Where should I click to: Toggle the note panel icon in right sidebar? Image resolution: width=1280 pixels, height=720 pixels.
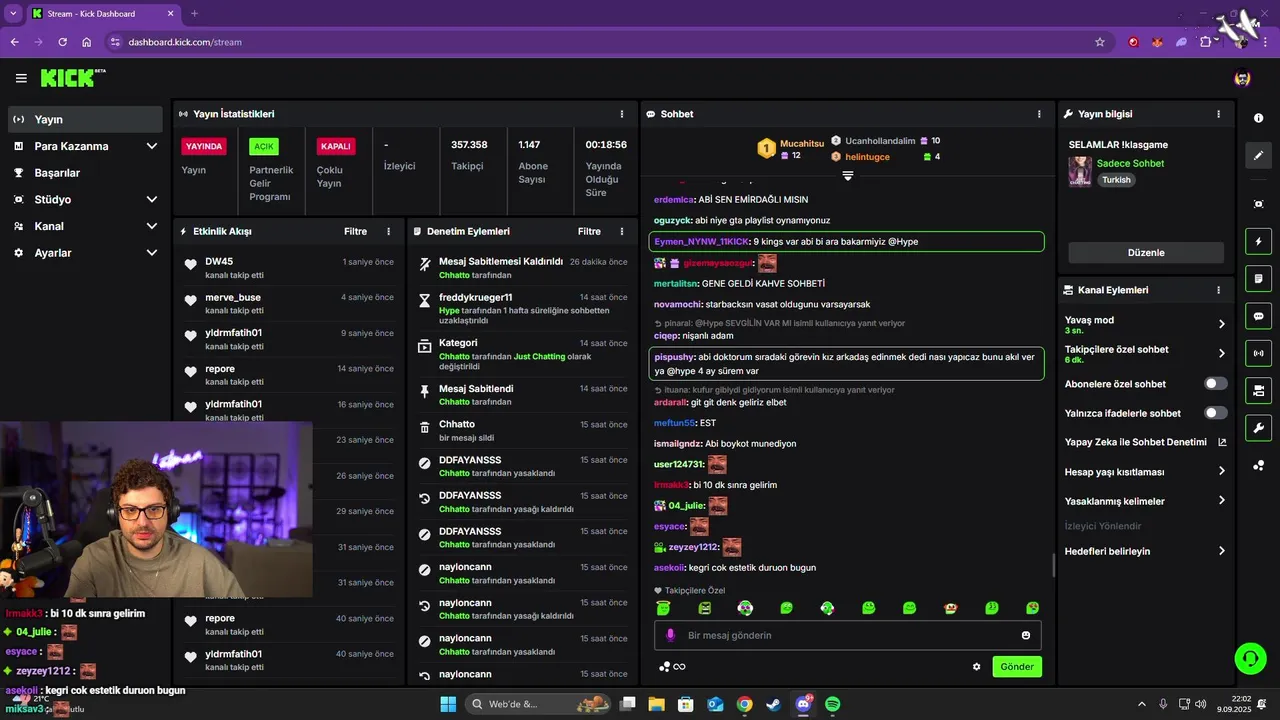[x=1258, y=278]
